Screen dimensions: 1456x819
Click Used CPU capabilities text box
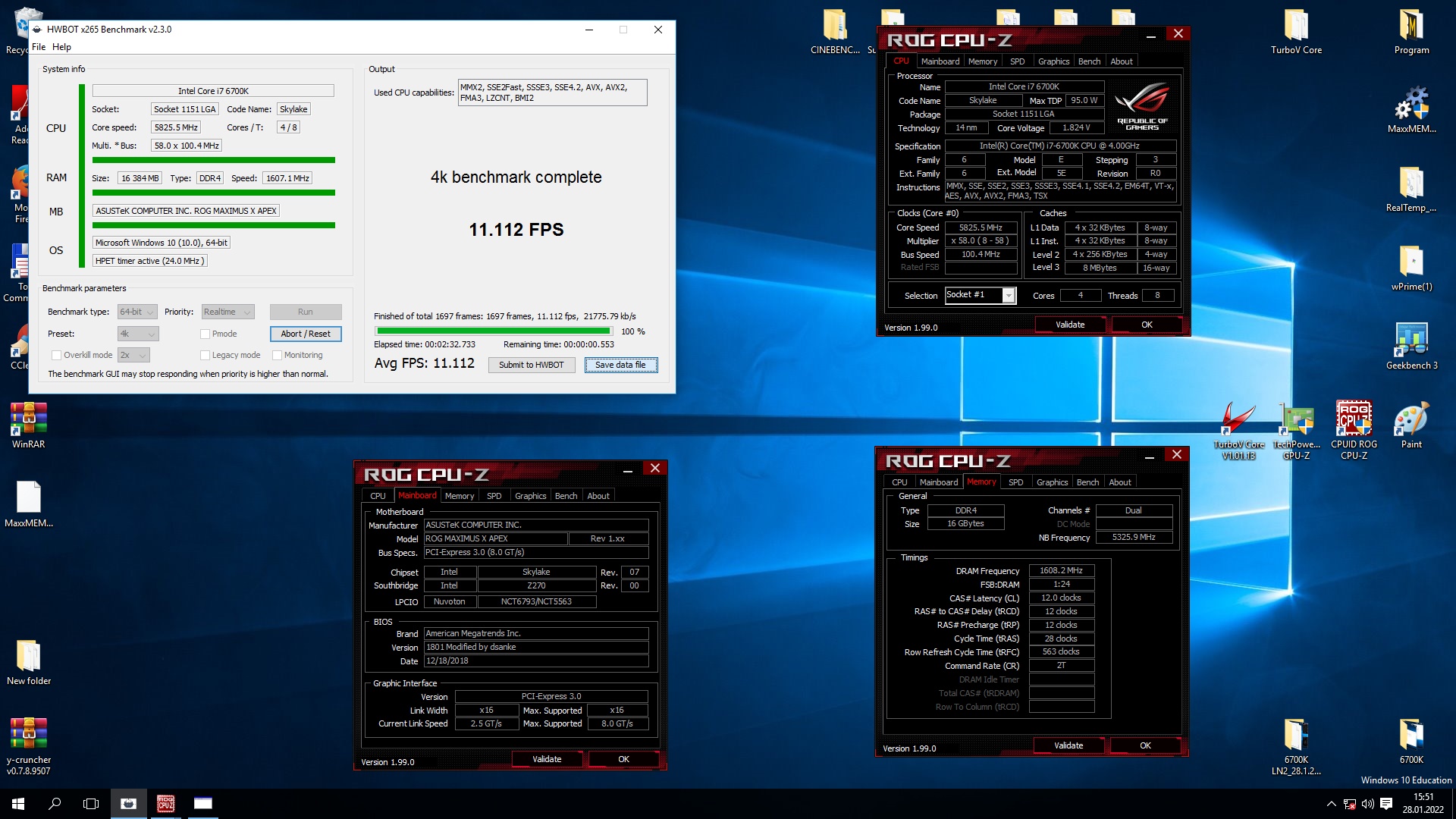[552, 93]
